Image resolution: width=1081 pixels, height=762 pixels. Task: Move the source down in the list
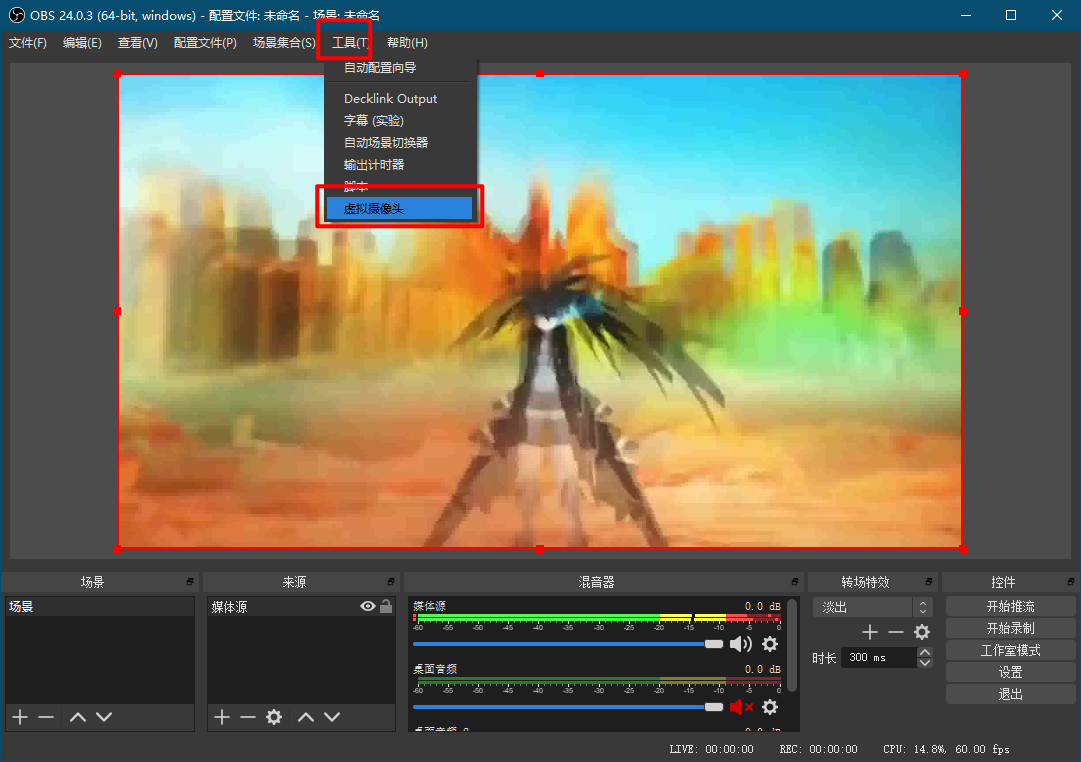332,717
